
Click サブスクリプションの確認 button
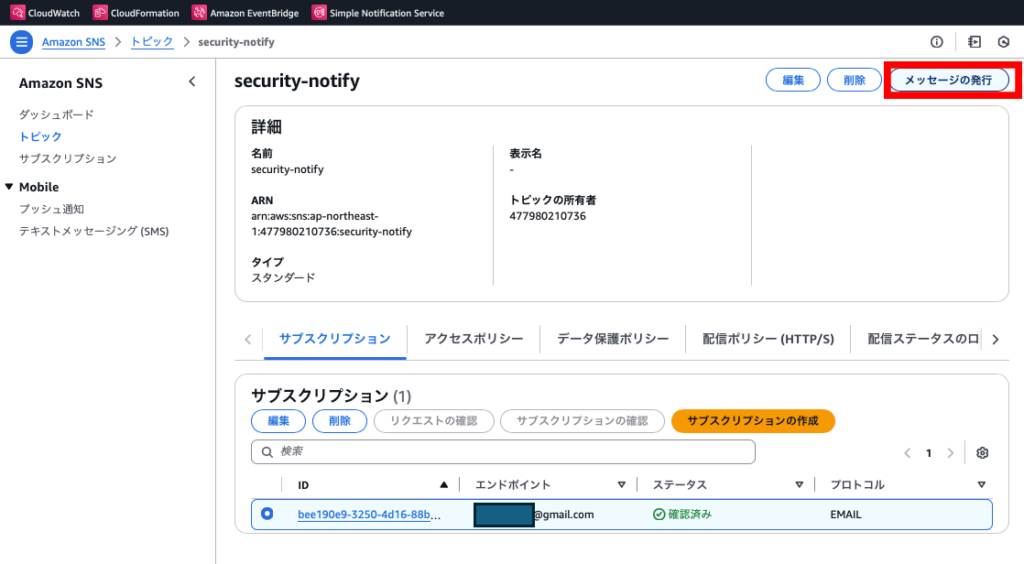click(x=583, y=421)
